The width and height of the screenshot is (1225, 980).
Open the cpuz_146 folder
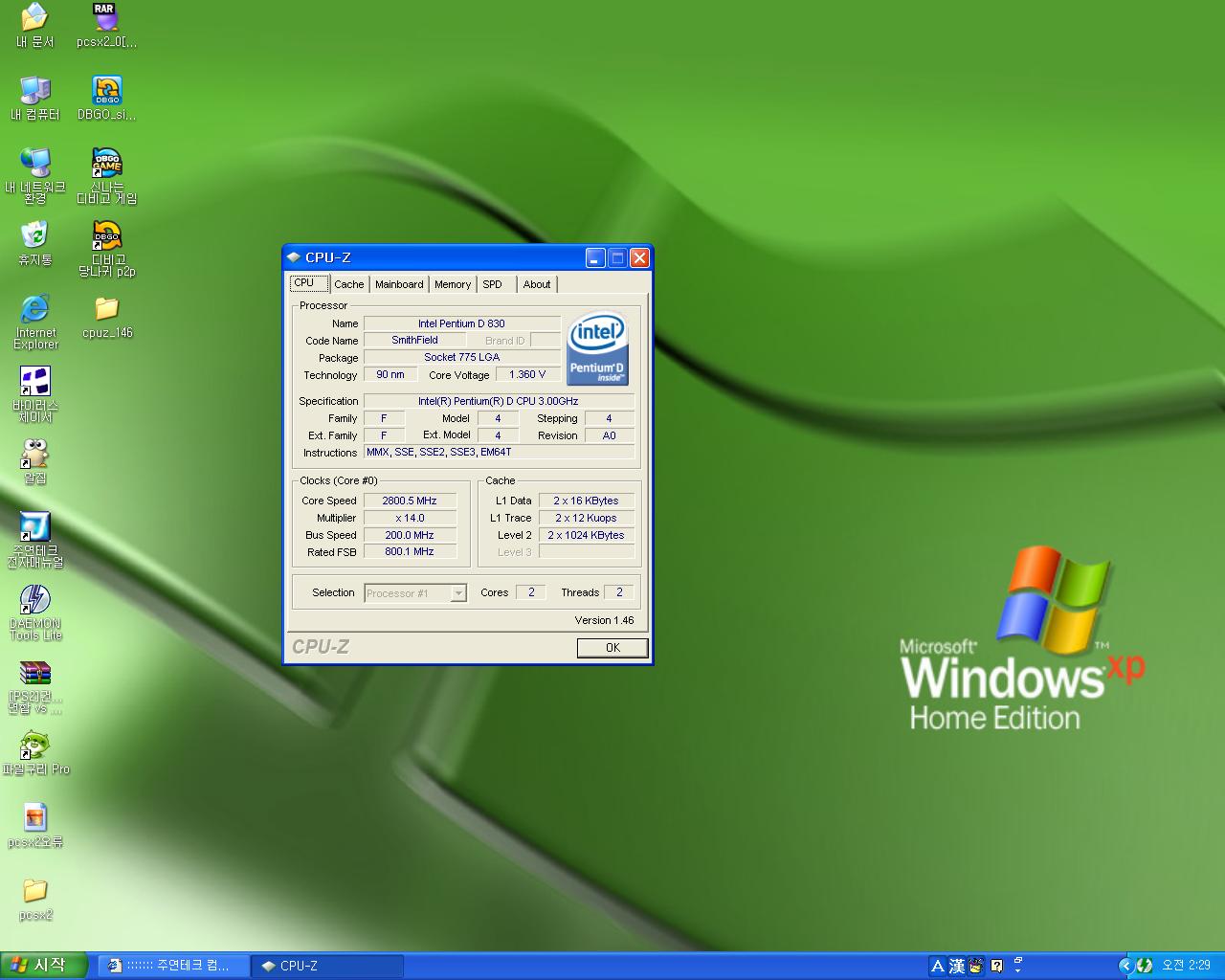[x=106, y=310]
